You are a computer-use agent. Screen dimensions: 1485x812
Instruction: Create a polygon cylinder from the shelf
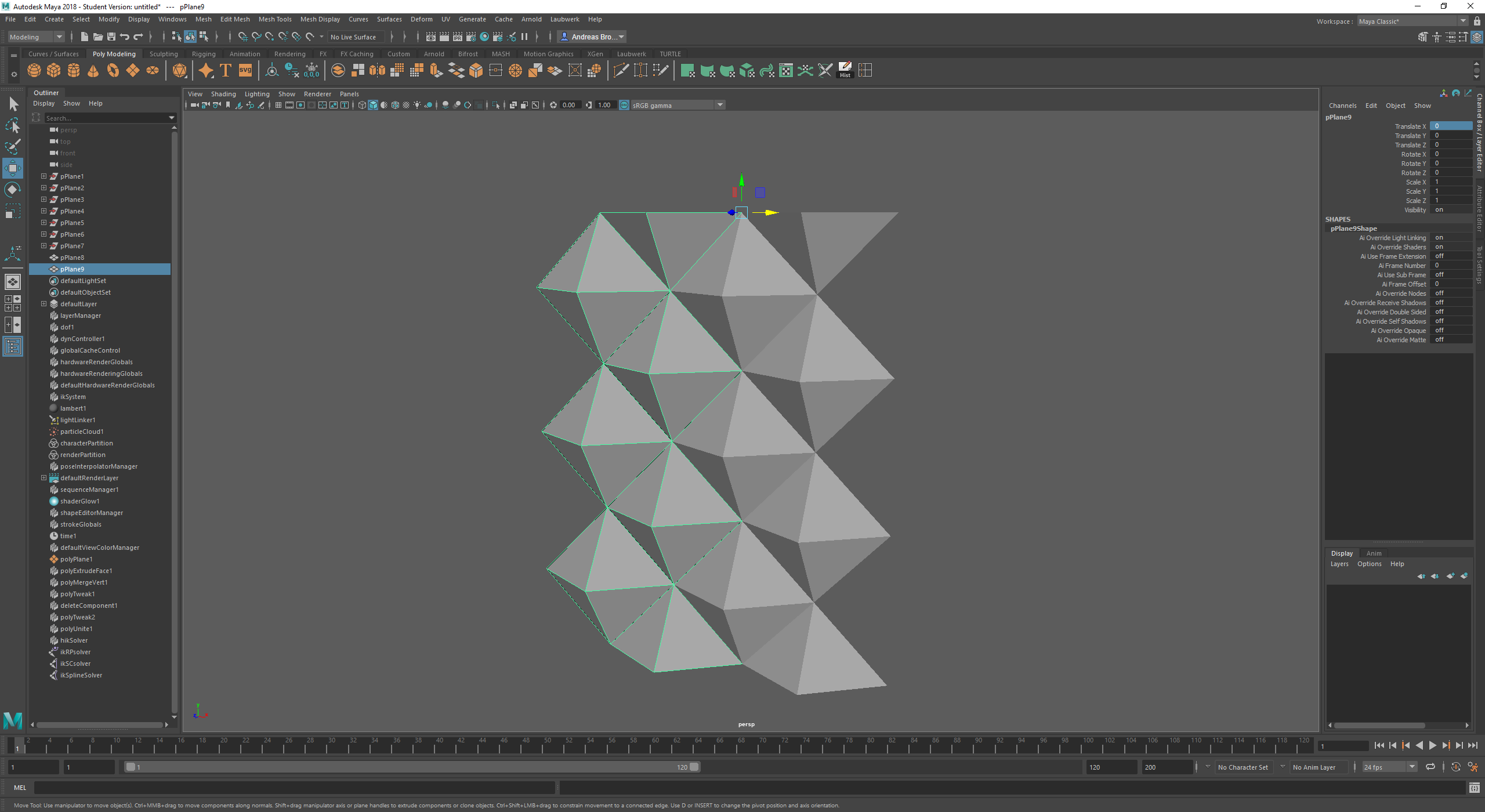(74, 70)
